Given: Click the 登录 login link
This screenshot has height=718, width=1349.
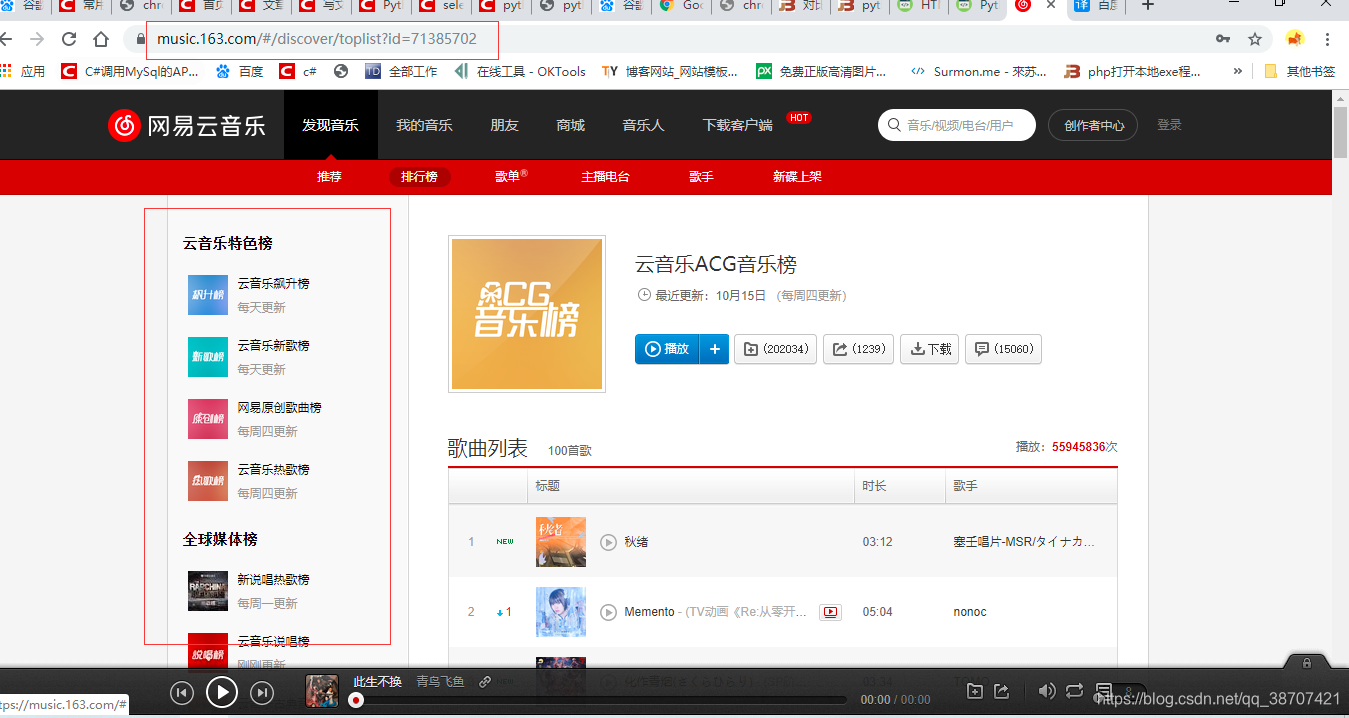Looking at the screenshot, I should [x=1169, y=125].
